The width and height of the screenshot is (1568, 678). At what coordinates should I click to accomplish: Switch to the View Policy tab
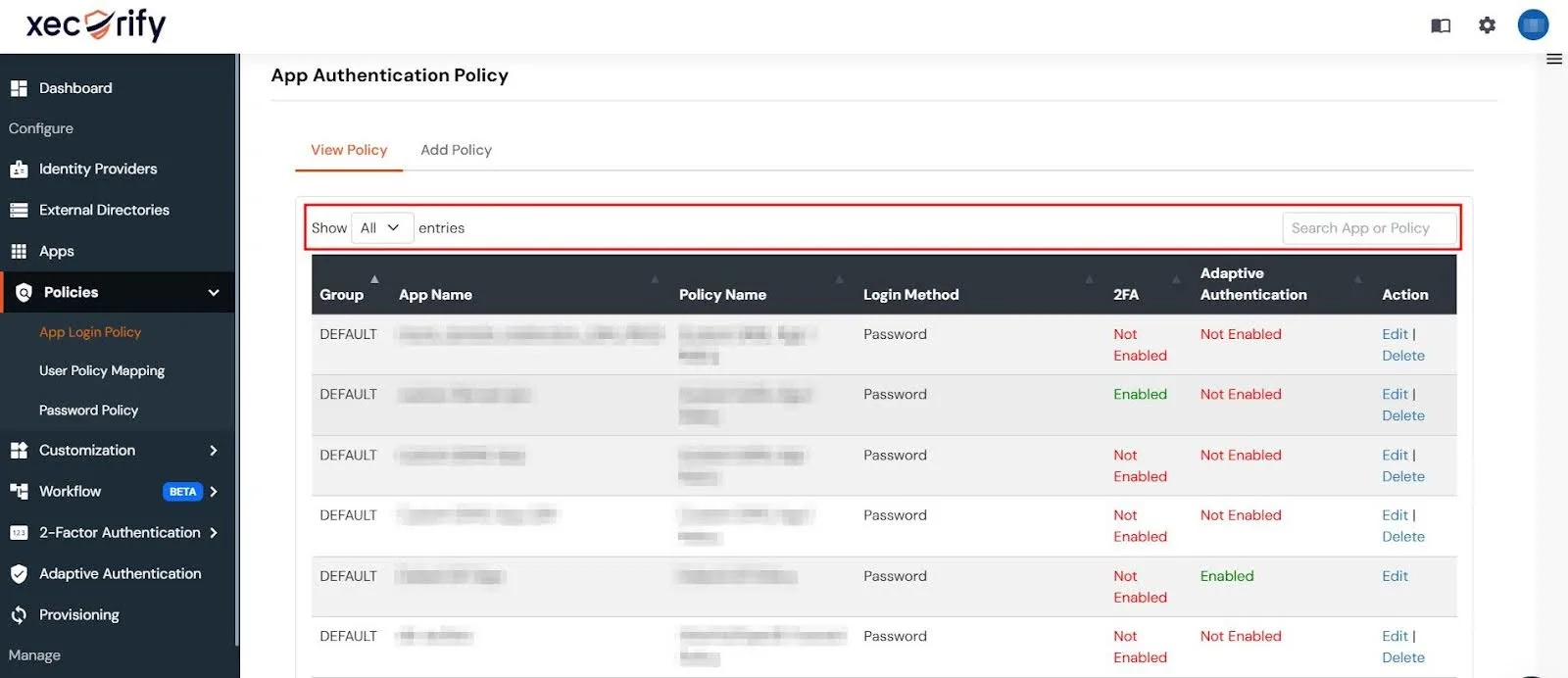coord(349,150)
